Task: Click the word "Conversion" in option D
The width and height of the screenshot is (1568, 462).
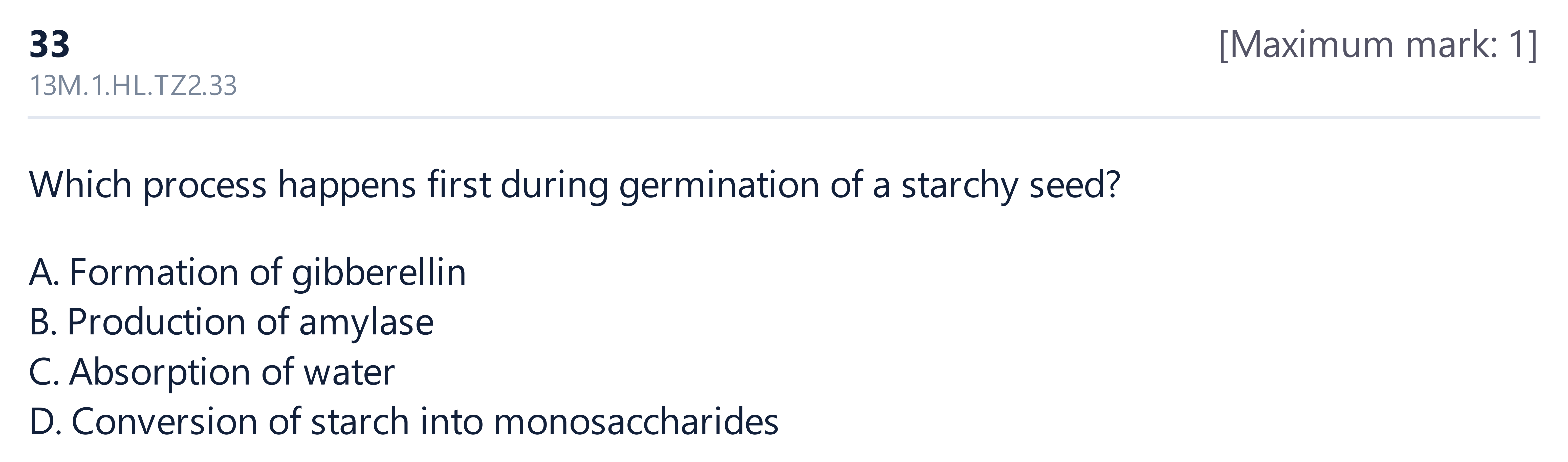Action: point(164,422)
